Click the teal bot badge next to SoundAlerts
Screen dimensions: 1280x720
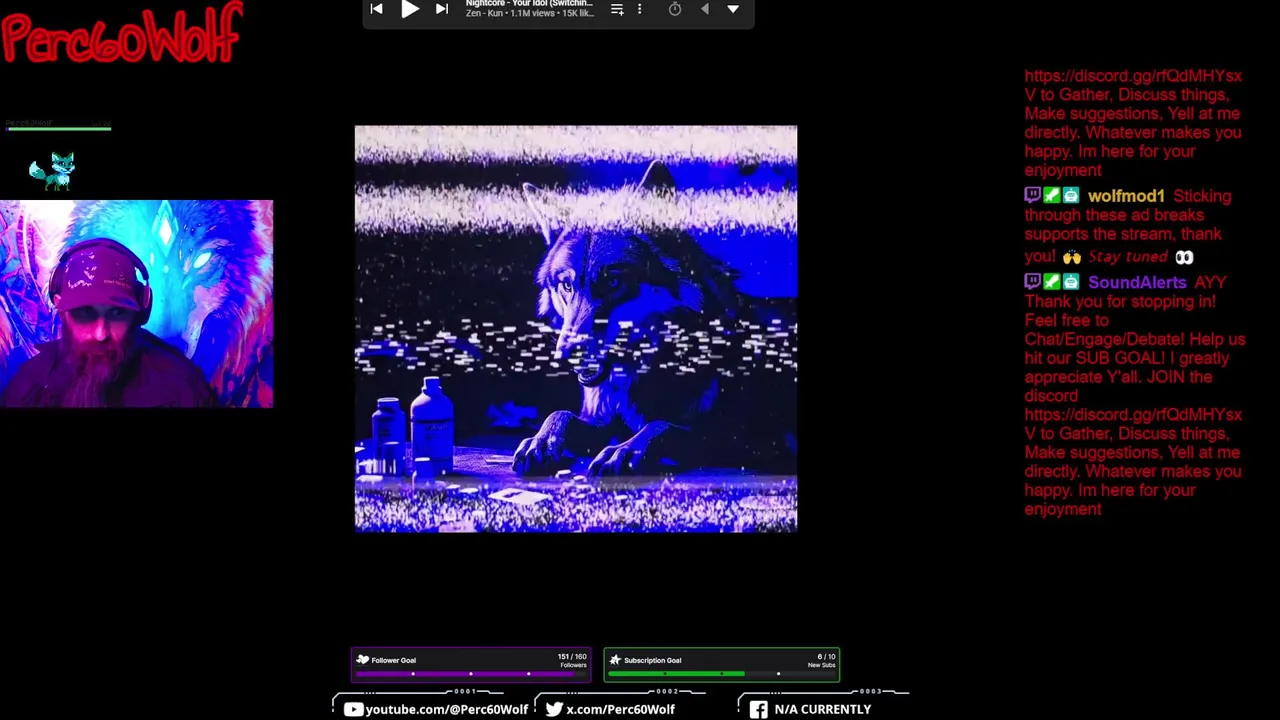[x=1070, y=282]
